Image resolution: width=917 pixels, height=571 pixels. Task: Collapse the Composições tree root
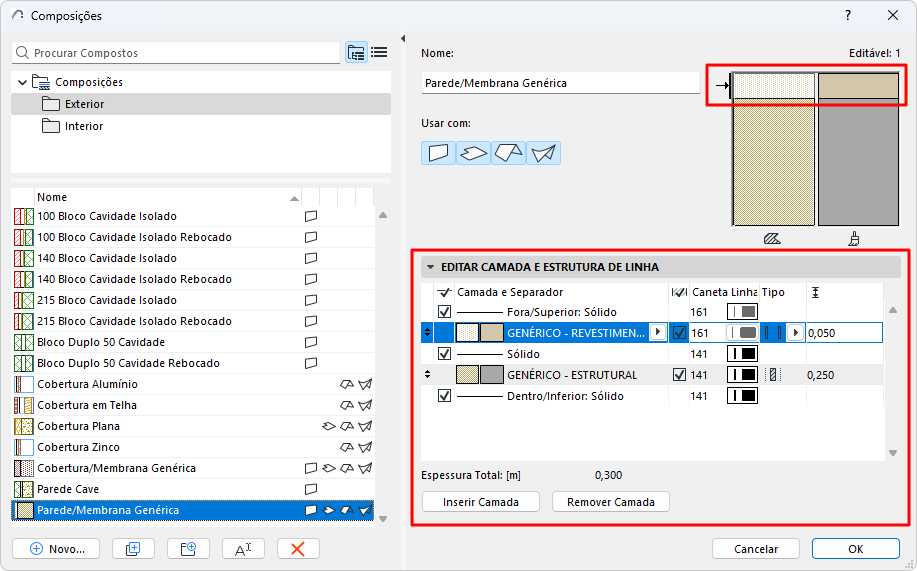(x=23, y=82)
